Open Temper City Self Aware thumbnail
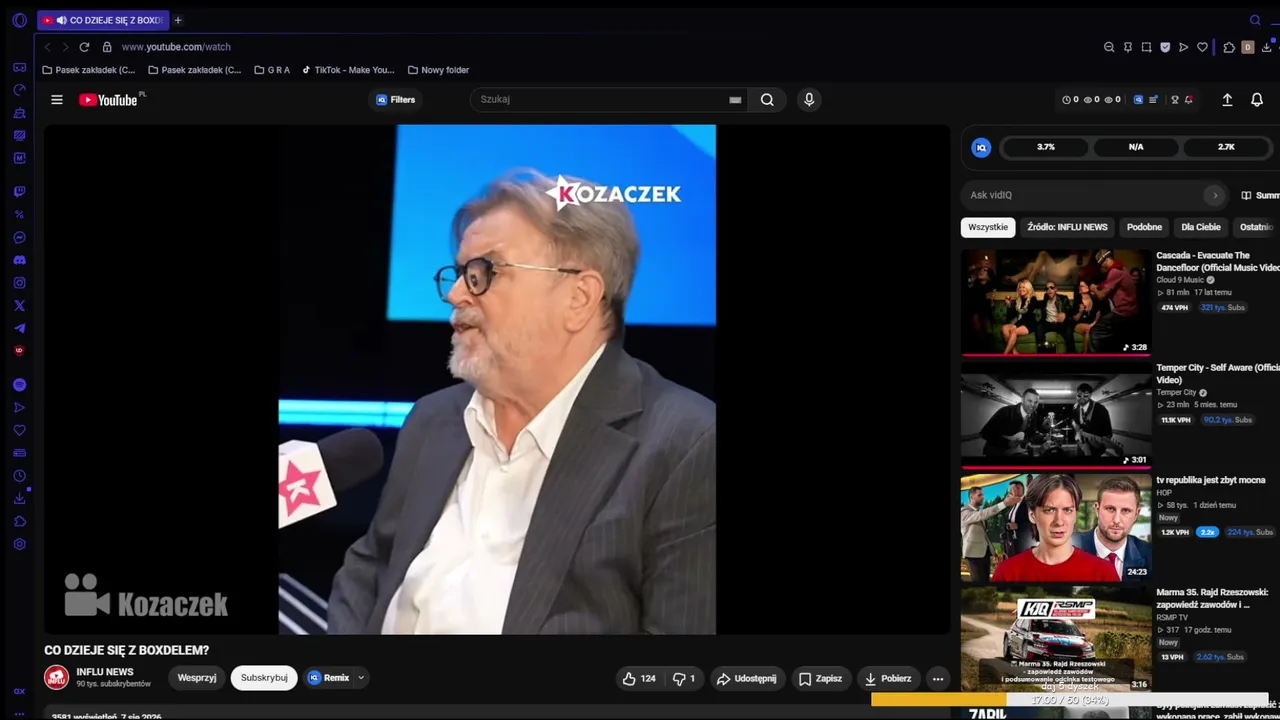The height and width of the screenshot is (720, 1280). (x=1056, y=415)
